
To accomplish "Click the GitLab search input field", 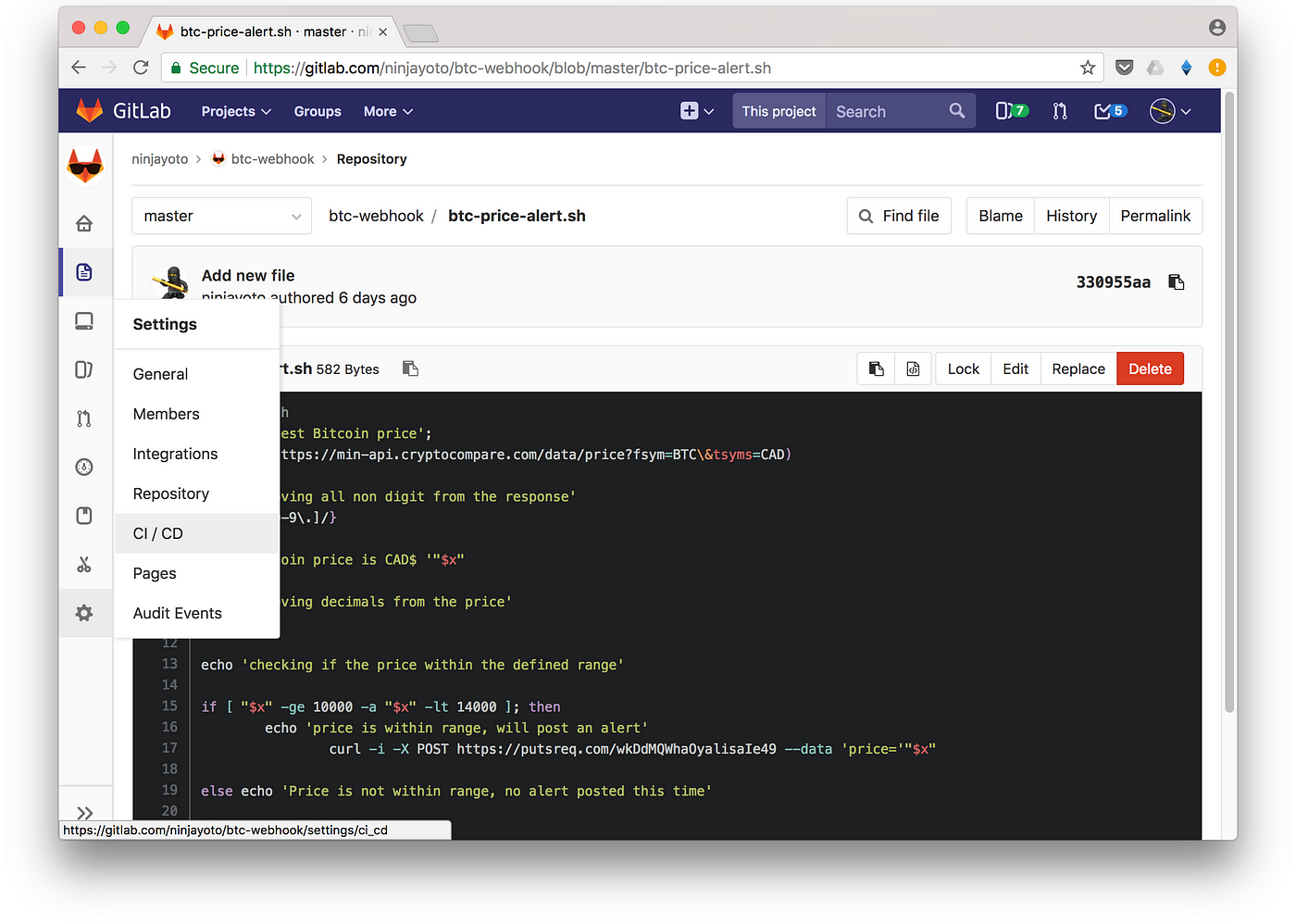I will point(889,111).
